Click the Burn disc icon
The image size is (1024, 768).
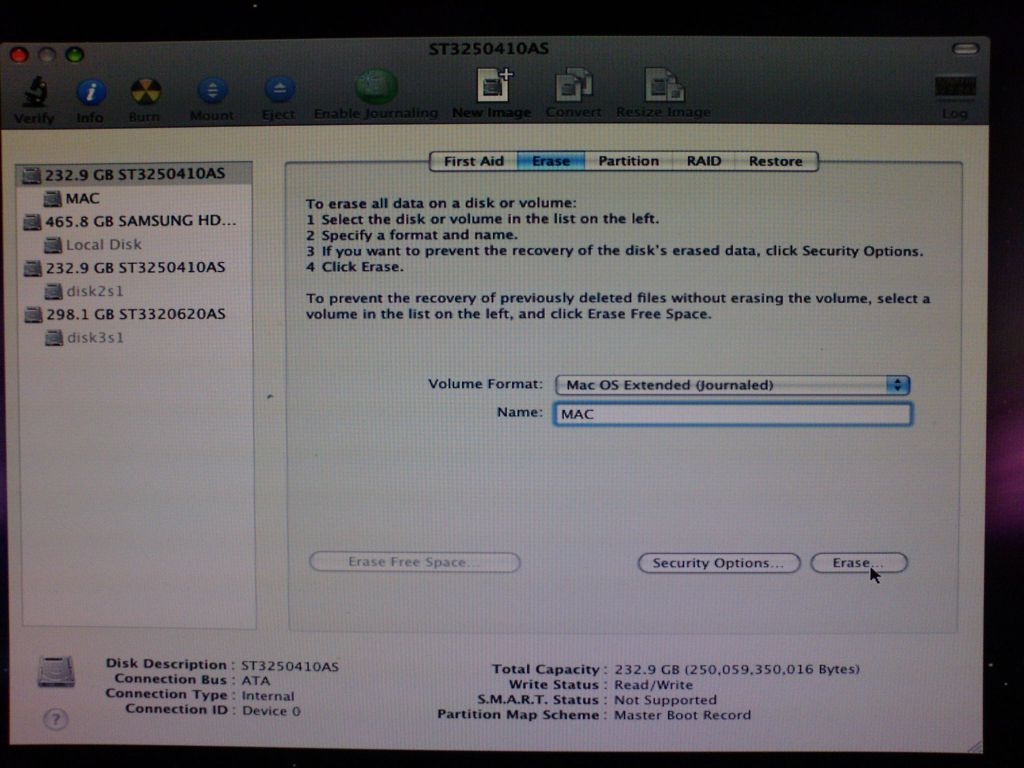click(145, 91)
